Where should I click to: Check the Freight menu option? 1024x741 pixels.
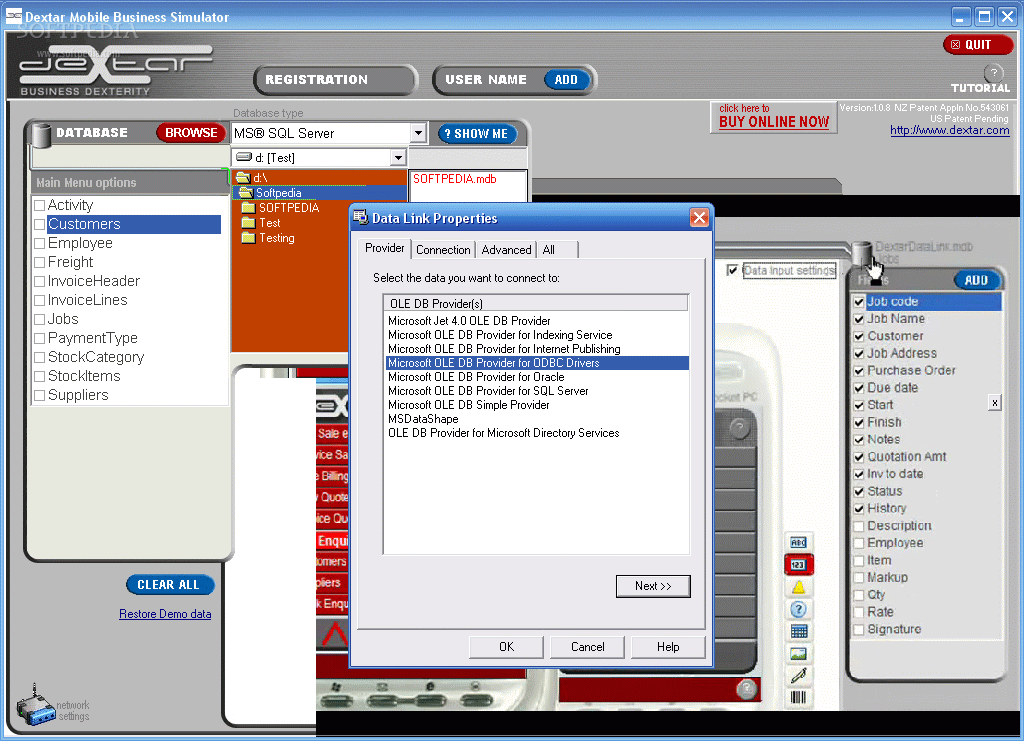39,262
